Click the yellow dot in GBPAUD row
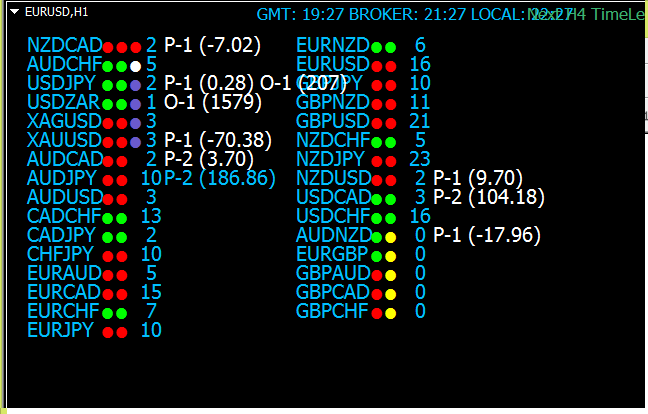Screen dimensions: 648x414 391,276
